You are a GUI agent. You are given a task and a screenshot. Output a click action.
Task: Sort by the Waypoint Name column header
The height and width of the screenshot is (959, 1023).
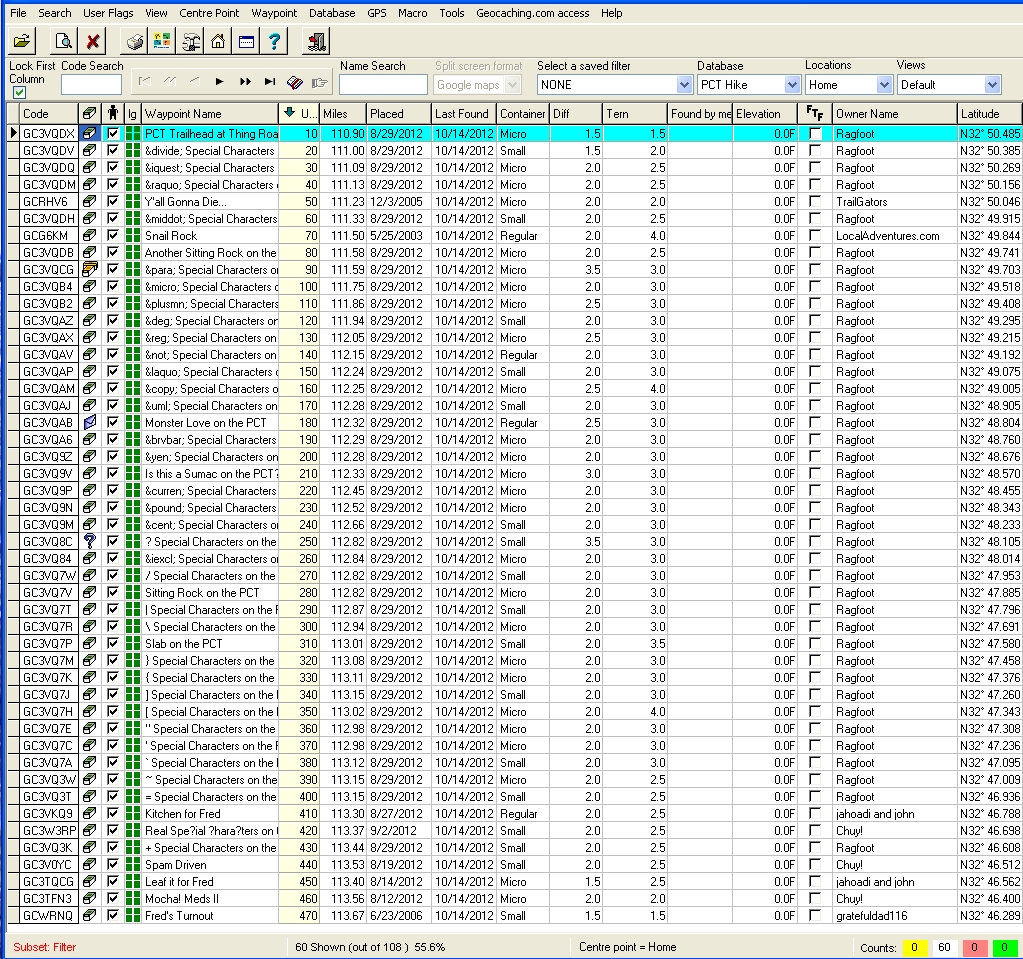coord(210,114)
